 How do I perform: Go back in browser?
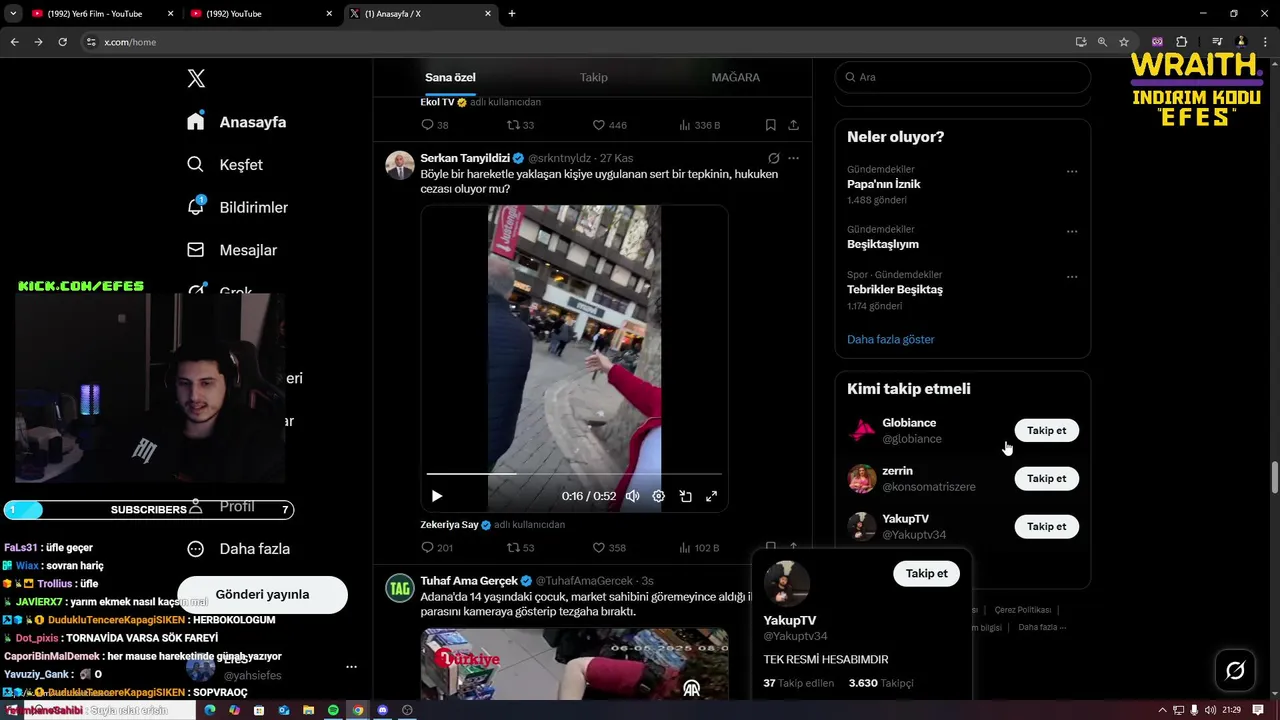tap(14, 42)
